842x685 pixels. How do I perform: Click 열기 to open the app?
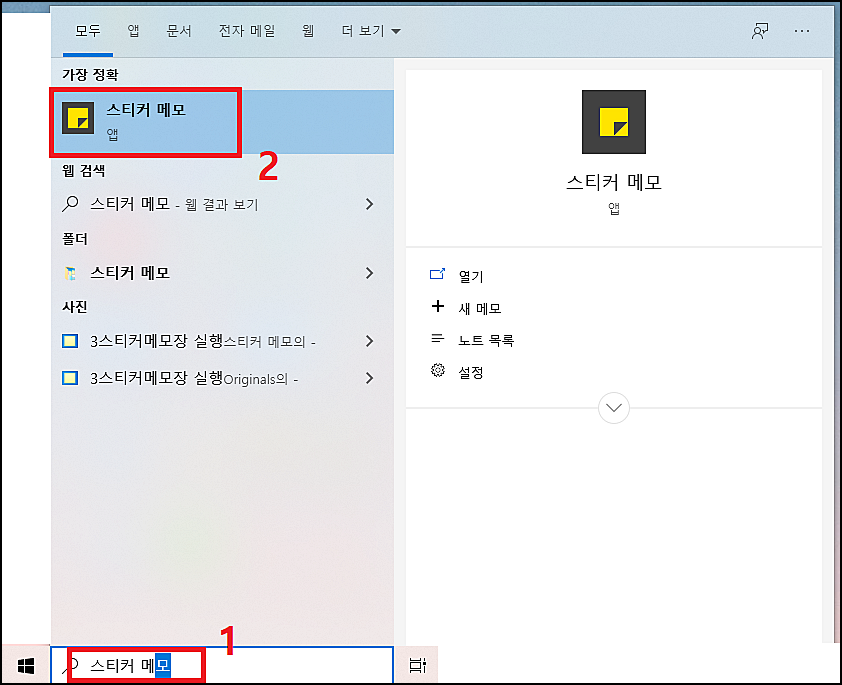pos(471,276)
